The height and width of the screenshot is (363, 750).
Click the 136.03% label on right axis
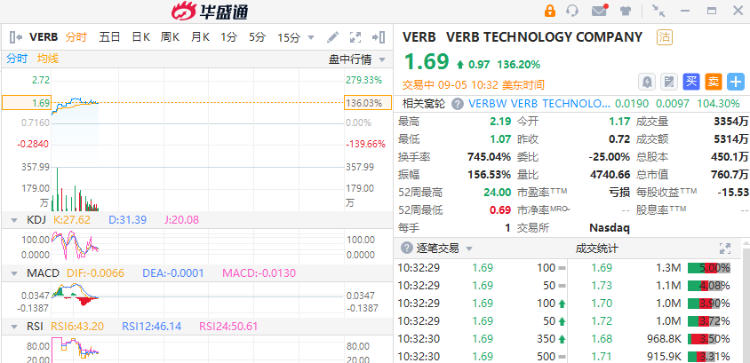click(x=367, y=103)
